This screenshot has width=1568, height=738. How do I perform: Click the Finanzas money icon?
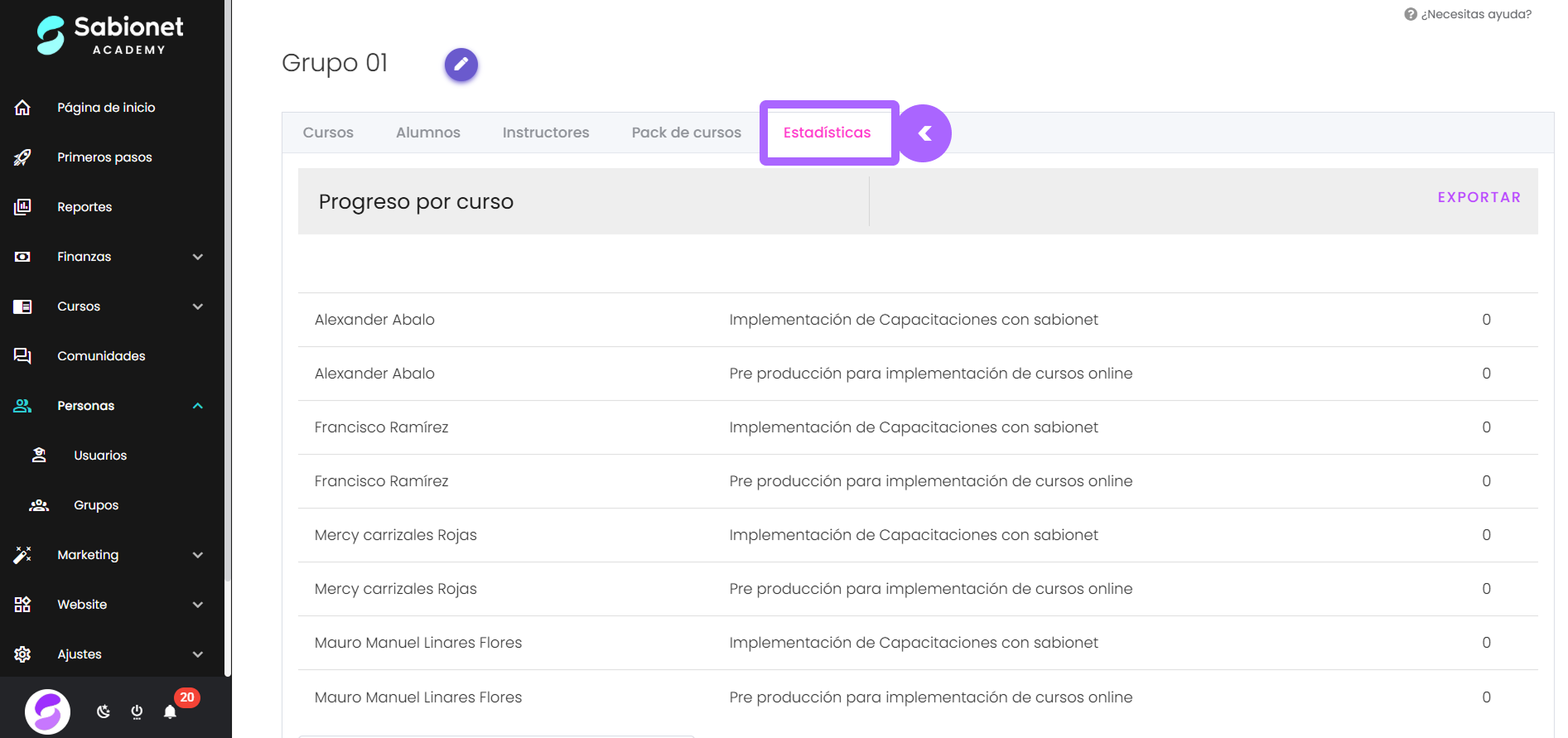pyautogui.click(x=22, y=257)
